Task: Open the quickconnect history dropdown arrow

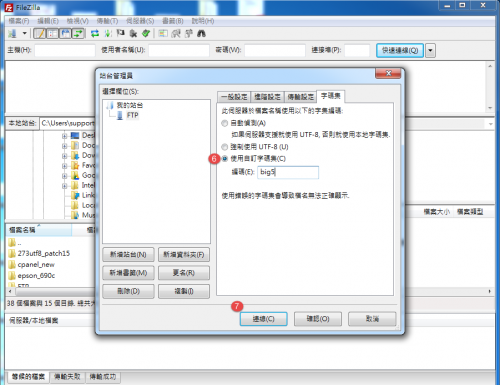Action: [430, 51]
